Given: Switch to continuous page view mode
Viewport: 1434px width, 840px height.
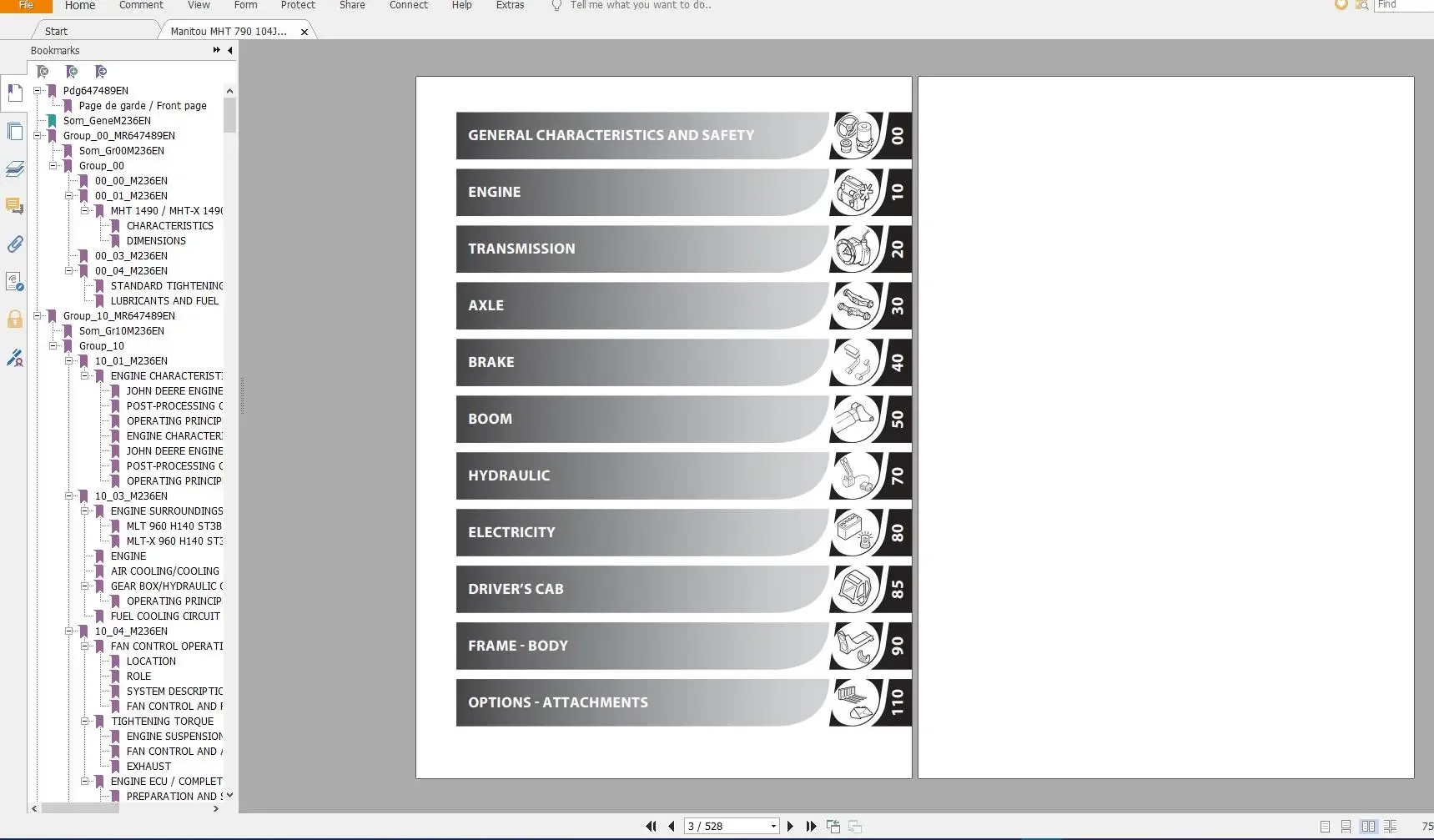Looking at the screenshot, I should tap(1346, 826).
